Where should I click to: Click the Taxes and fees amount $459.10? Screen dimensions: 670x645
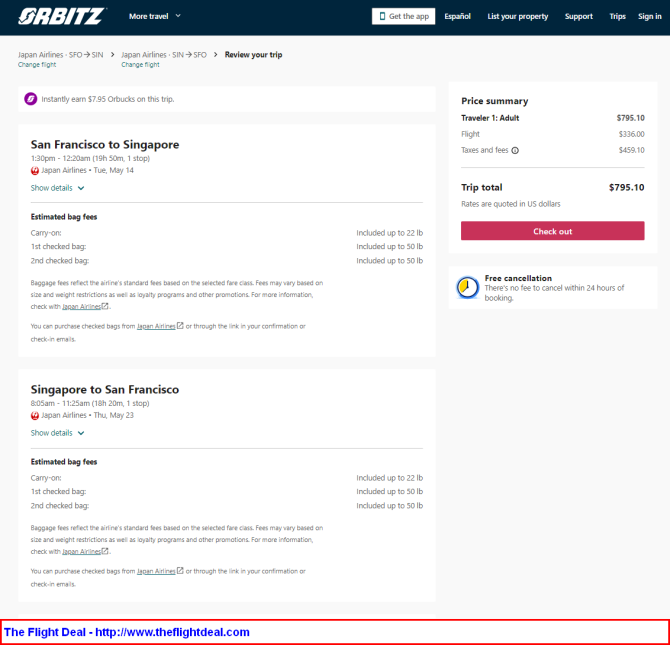point(632,150)
